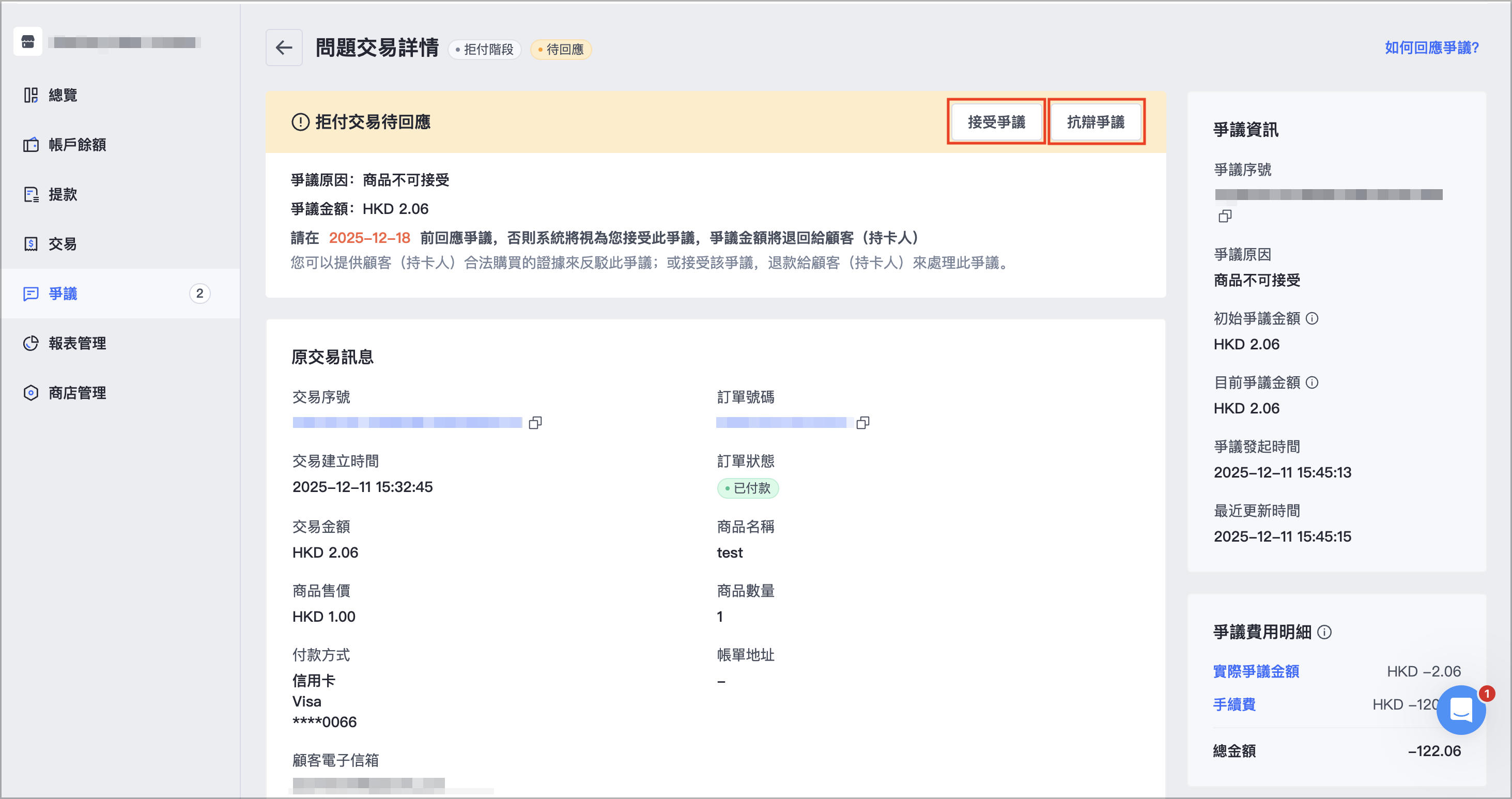Click the card number ****0066
The width and height of the screenshot is (1512, 799).
pos(325,721)
